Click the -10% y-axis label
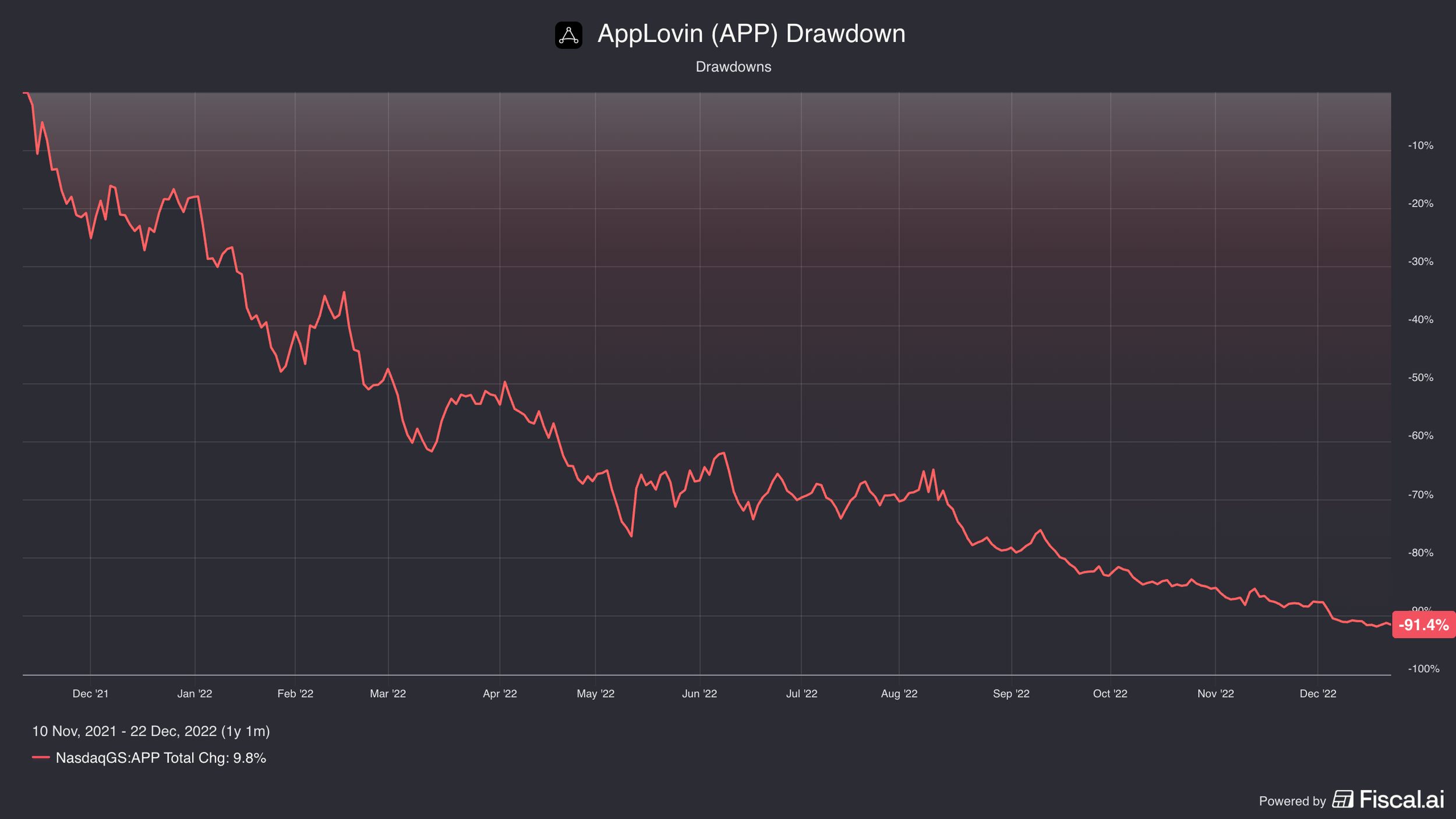The height and width of the screenshot is (819, 1456). pos(1420,146)
